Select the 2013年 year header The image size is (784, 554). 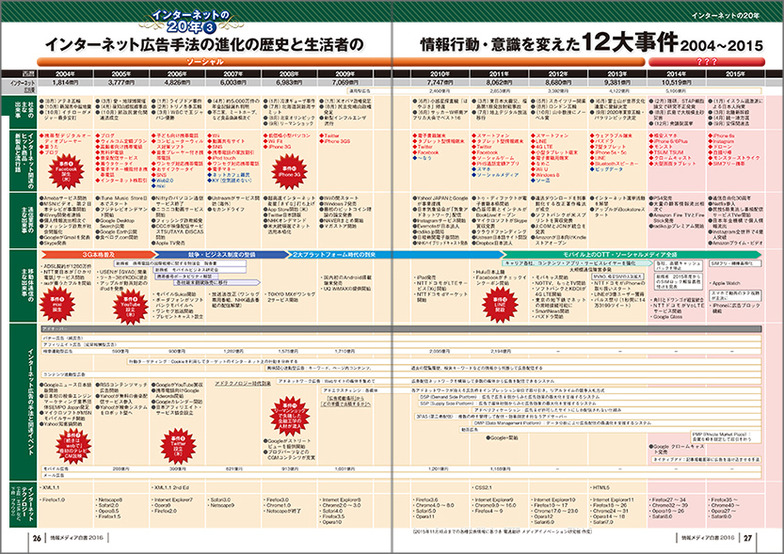617,74
